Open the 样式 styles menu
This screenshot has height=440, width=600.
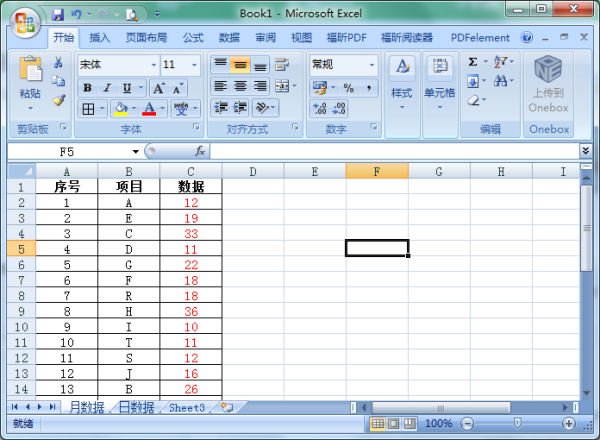(402, 83)
